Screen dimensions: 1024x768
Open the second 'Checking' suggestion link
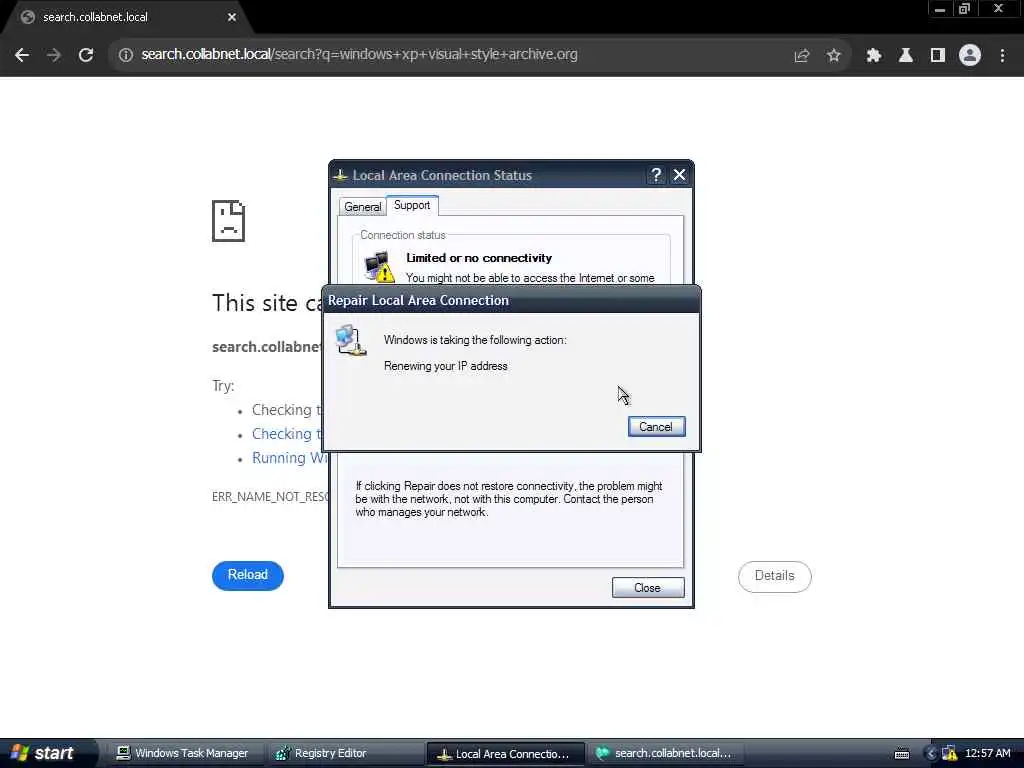pos(287,434)
